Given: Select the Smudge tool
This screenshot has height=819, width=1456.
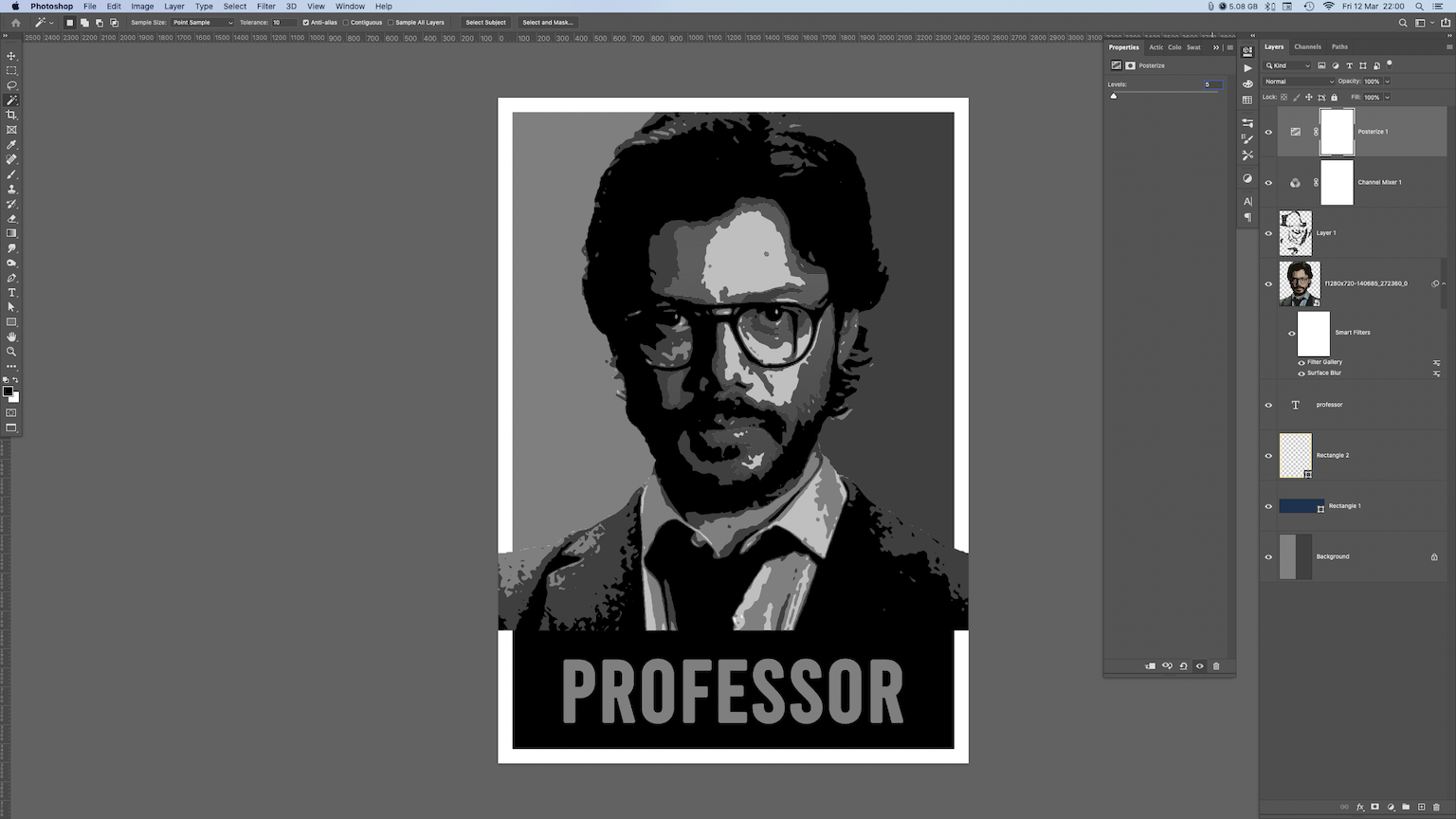Looking at the screenshot, I should (11, 248).
